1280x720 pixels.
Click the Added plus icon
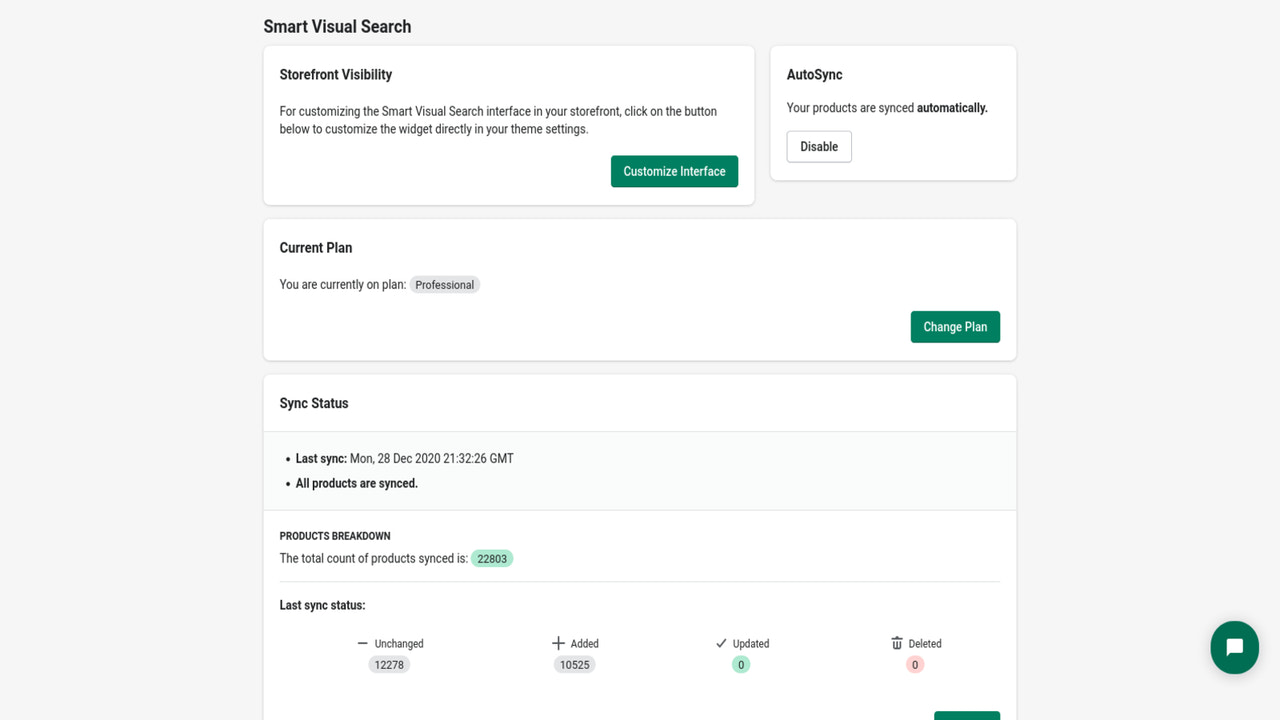click(x=556, y=643)
